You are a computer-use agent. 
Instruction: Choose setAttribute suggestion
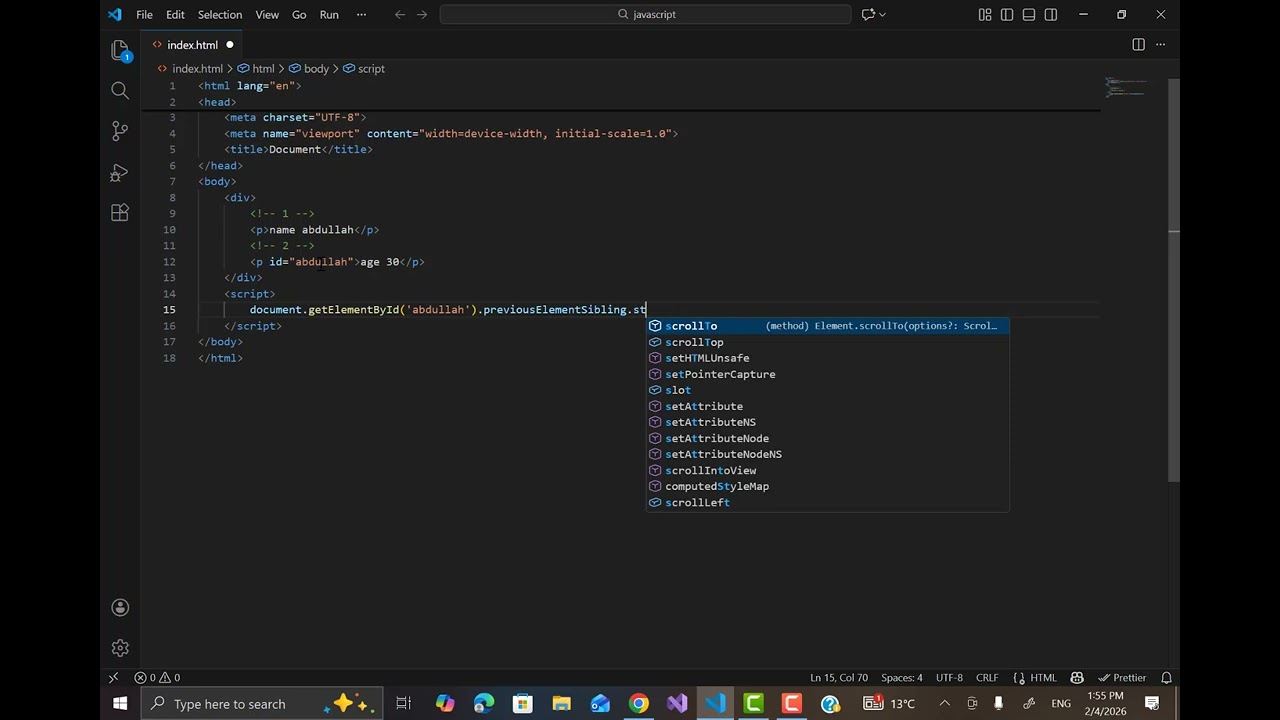click(827, 406)
